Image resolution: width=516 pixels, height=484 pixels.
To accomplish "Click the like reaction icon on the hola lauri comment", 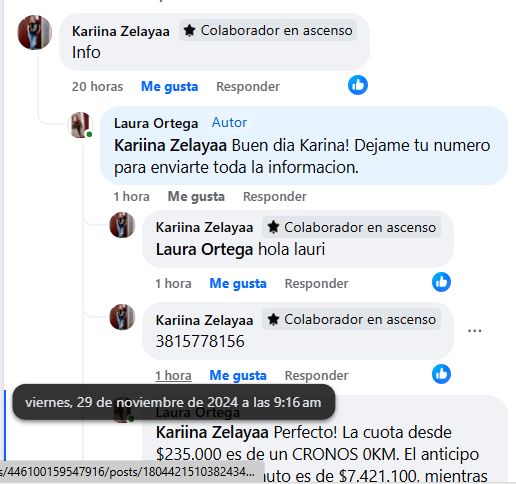I will pos(441,282).
